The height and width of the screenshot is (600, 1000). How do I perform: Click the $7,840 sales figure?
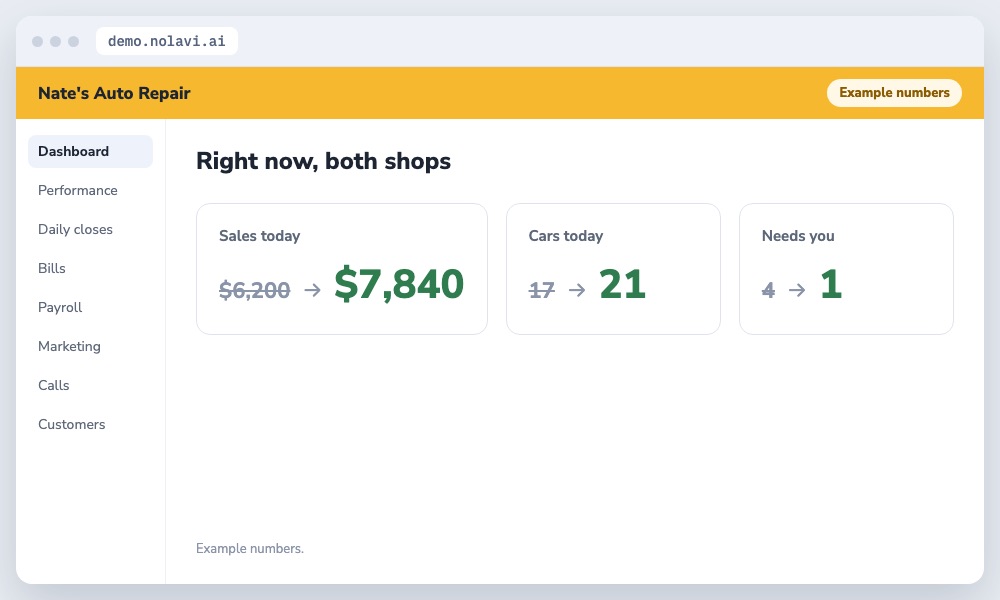tap(399, 284)
